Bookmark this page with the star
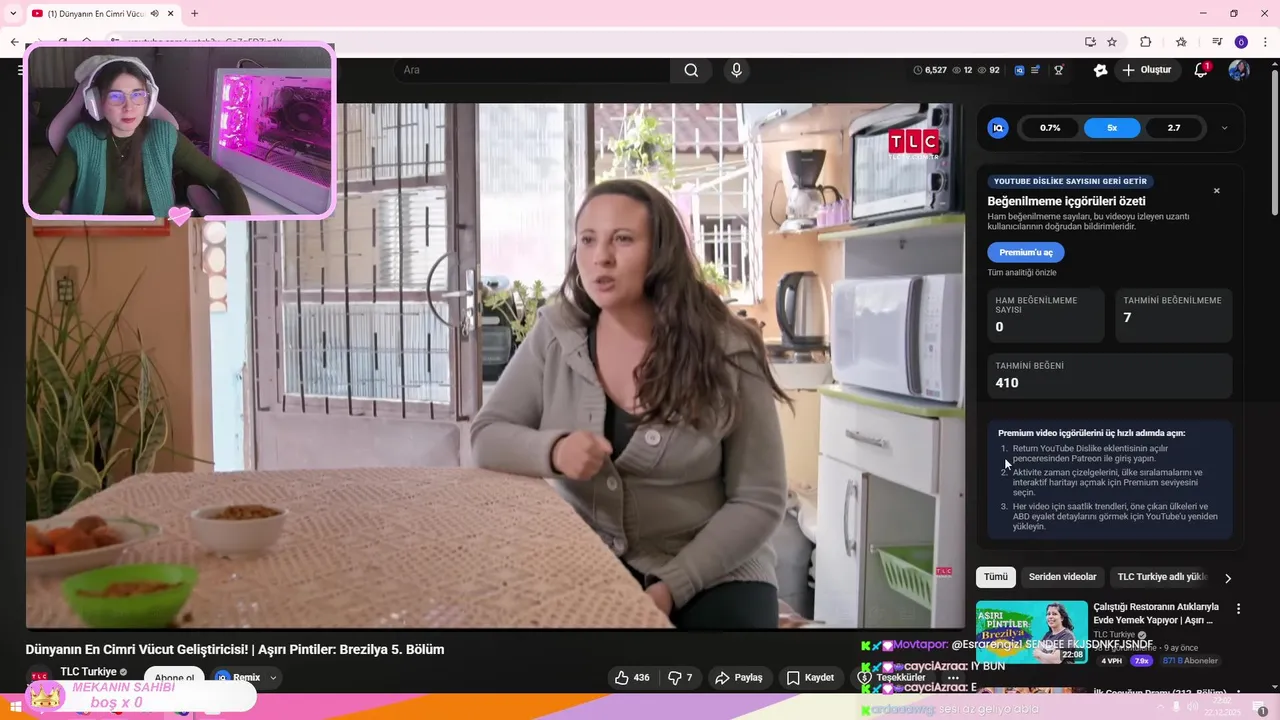 click(1112, 42)
